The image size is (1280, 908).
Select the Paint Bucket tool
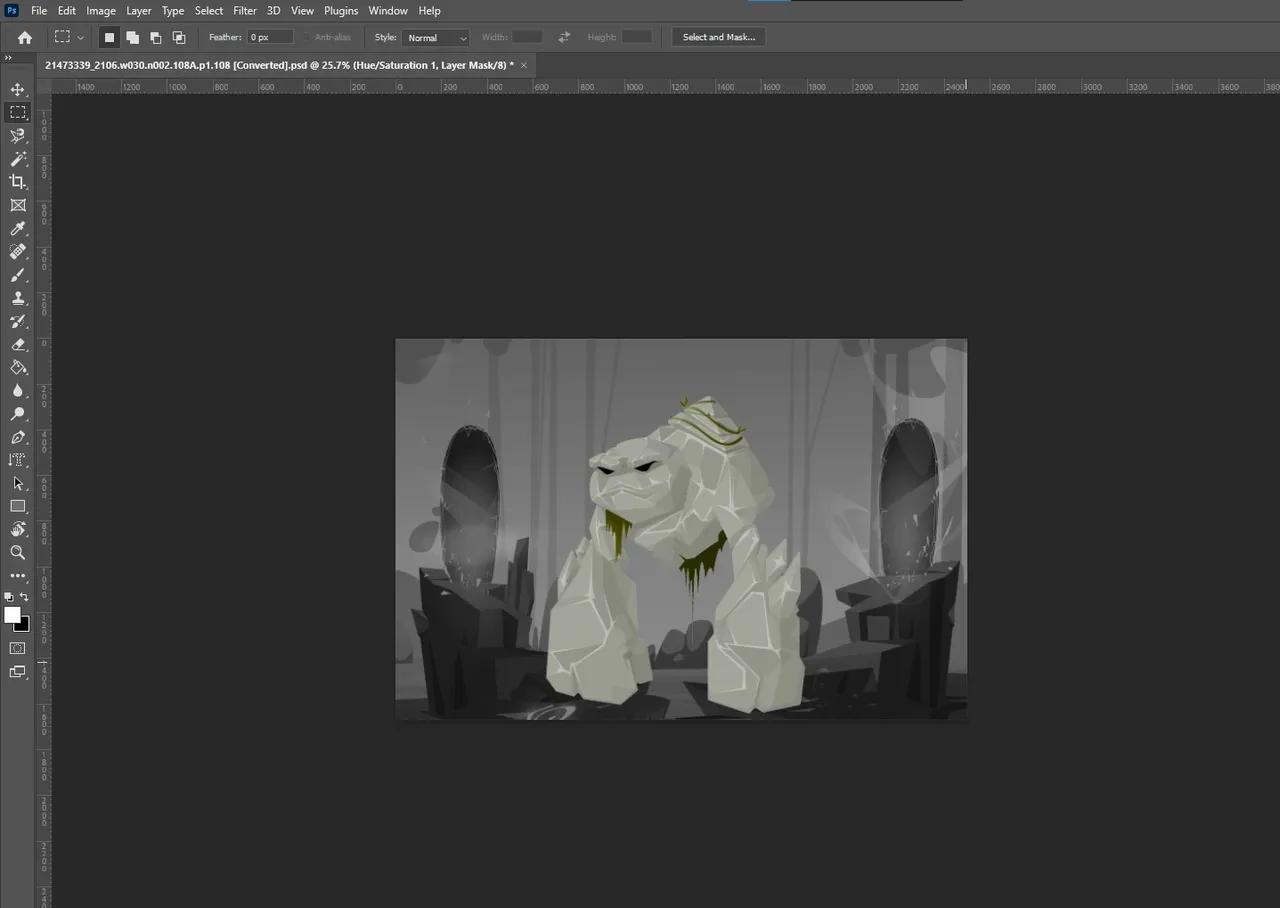point(18,367)
